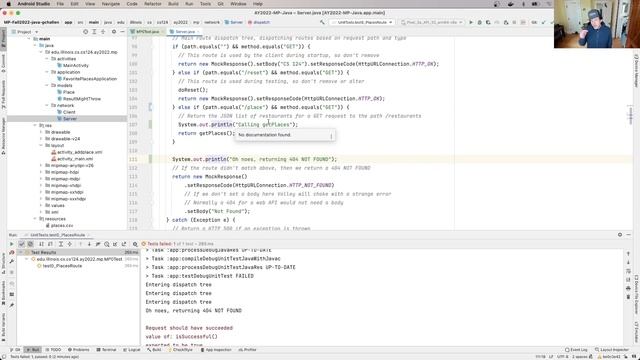Open UnitTests run configuration dropdown
This screenshot has height=360, width=640.
(x=362, y=22)
